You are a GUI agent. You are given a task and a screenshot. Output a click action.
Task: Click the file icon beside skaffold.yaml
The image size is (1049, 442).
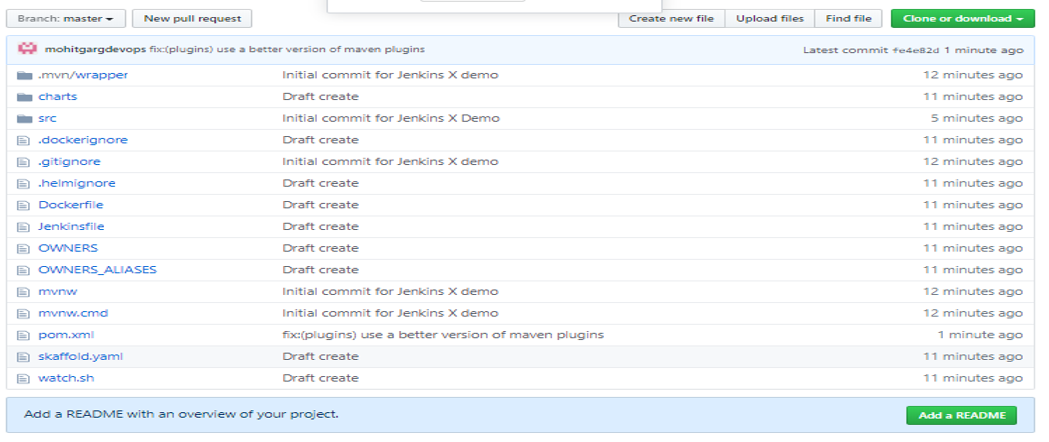tap(25, 357)
